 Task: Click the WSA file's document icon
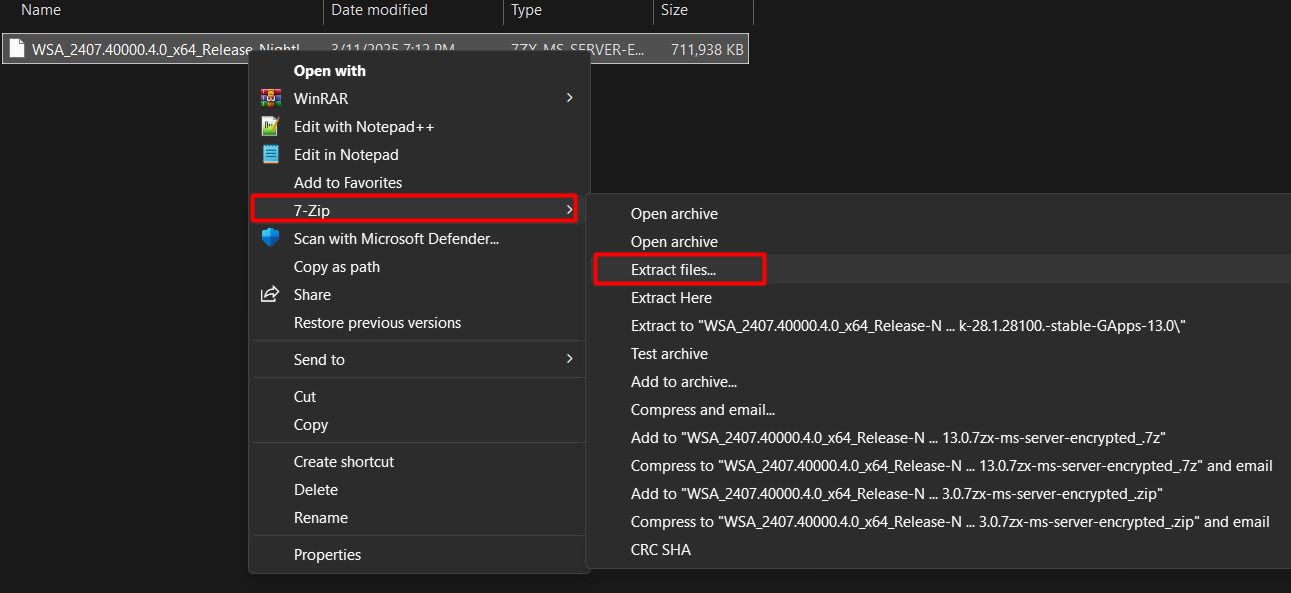pos(17,49)
